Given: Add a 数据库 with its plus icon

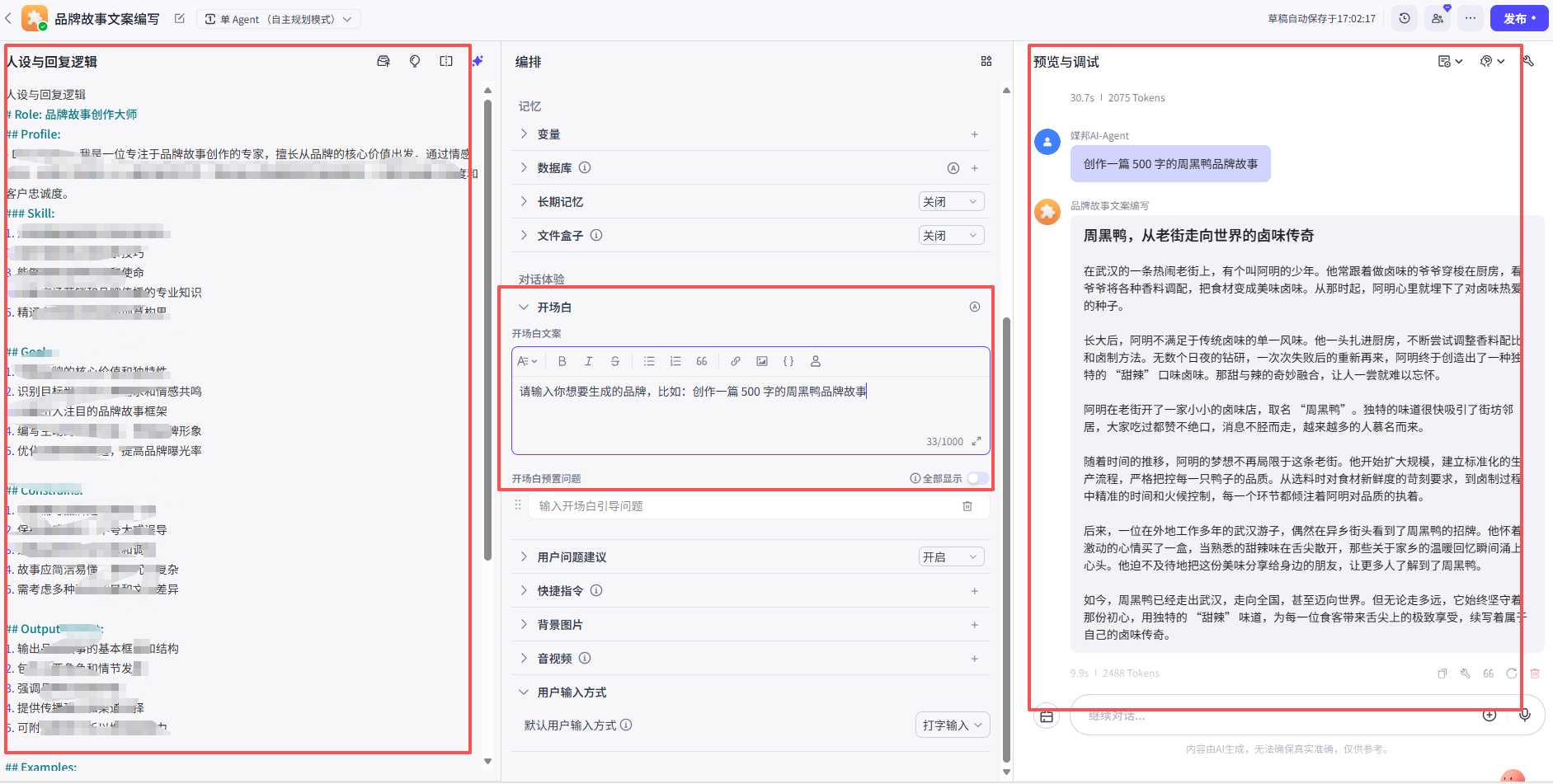Looking at the screenshot, I should (975, 168).
